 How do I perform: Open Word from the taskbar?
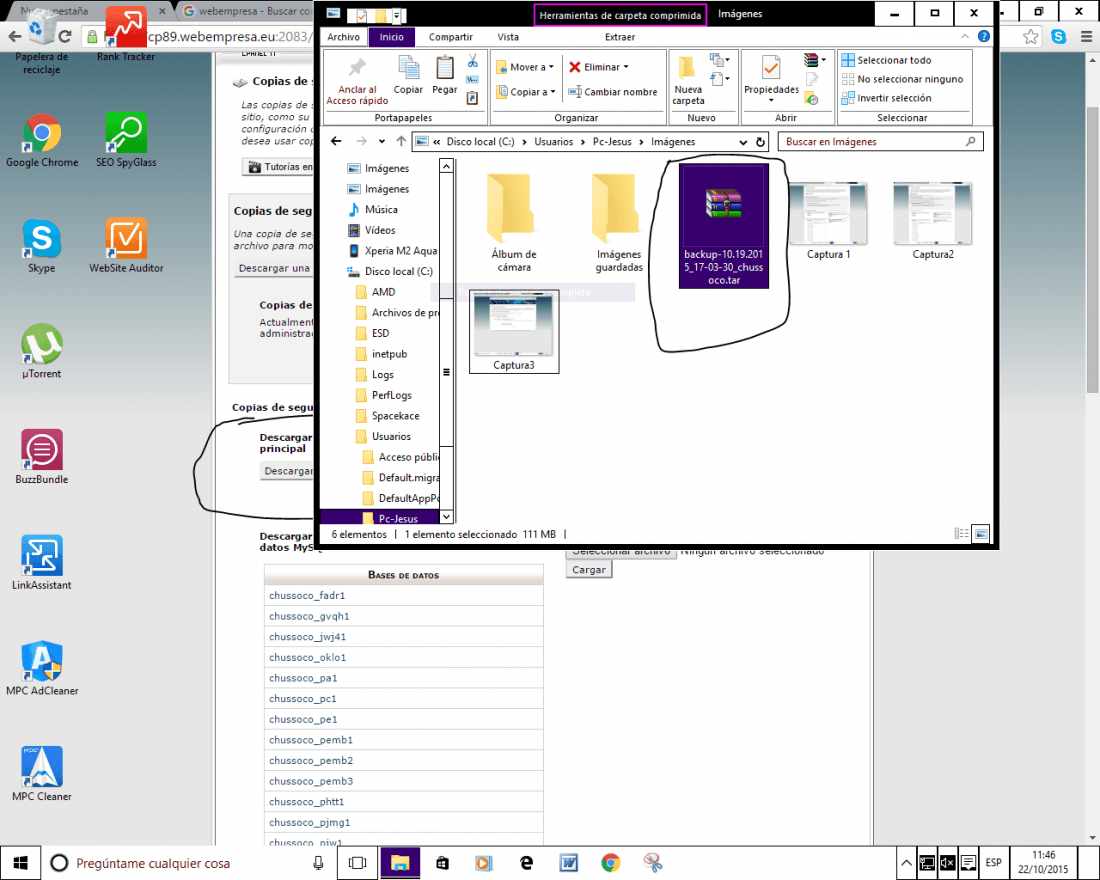click(x=568, y=862)
